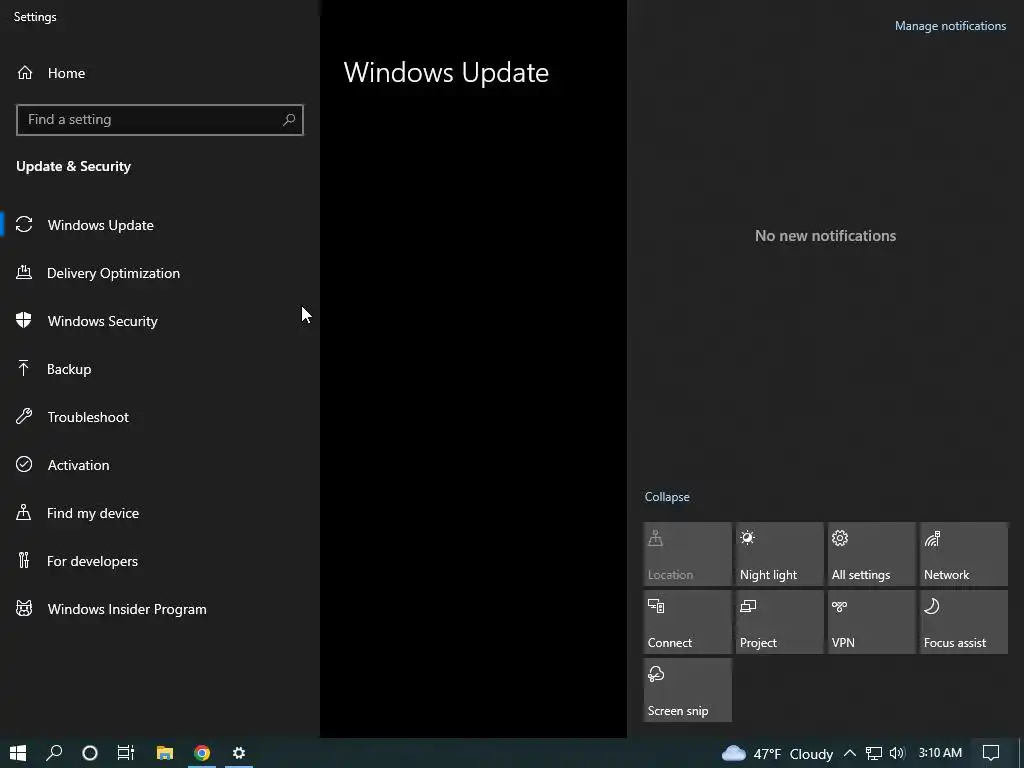This screenshot has height=768, width=1024.
Task: Open Windows Update in the sidebar
Action: 159,225
